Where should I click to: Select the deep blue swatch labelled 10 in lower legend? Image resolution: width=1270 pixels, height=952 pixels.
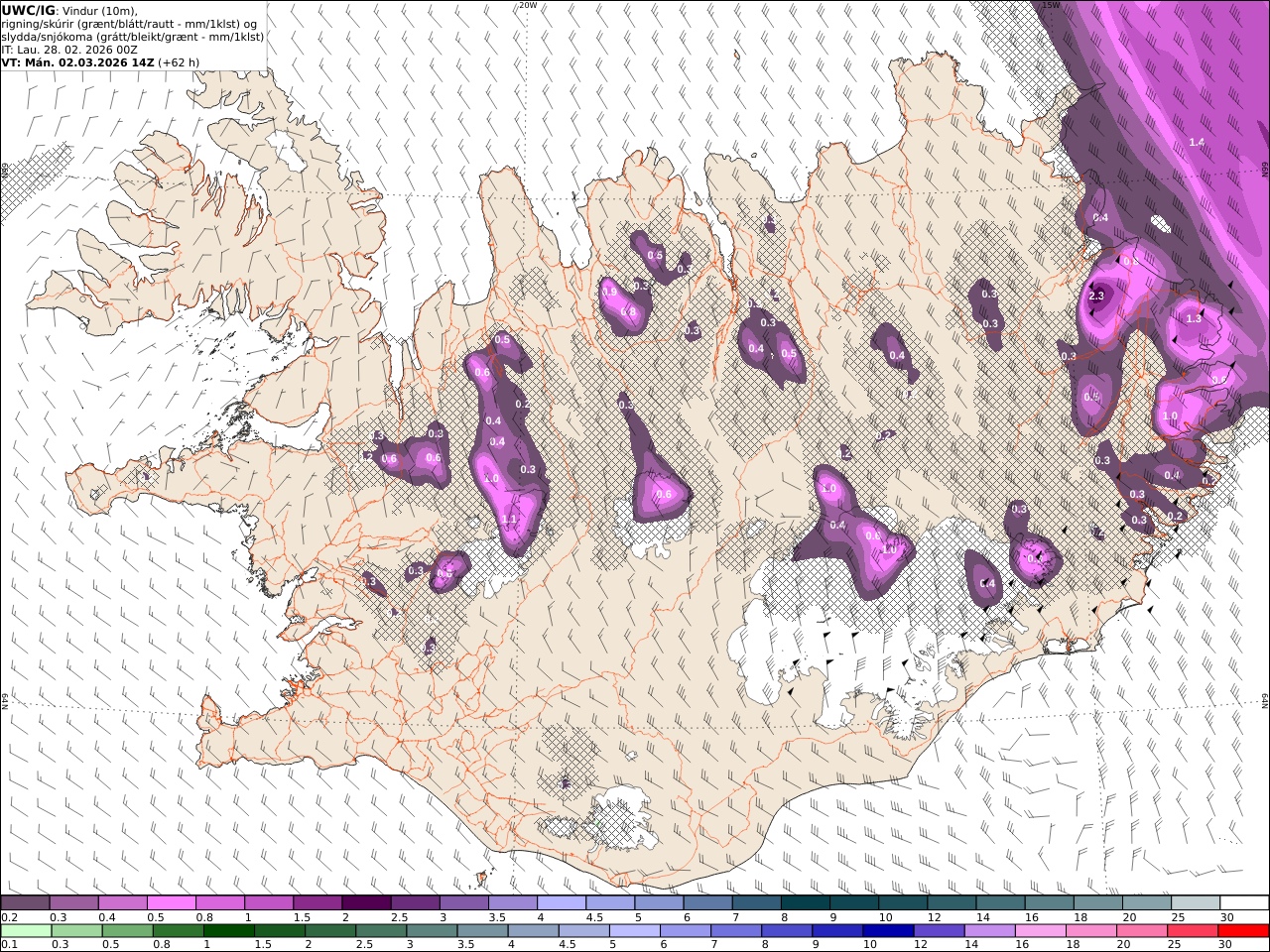(889, 931)
